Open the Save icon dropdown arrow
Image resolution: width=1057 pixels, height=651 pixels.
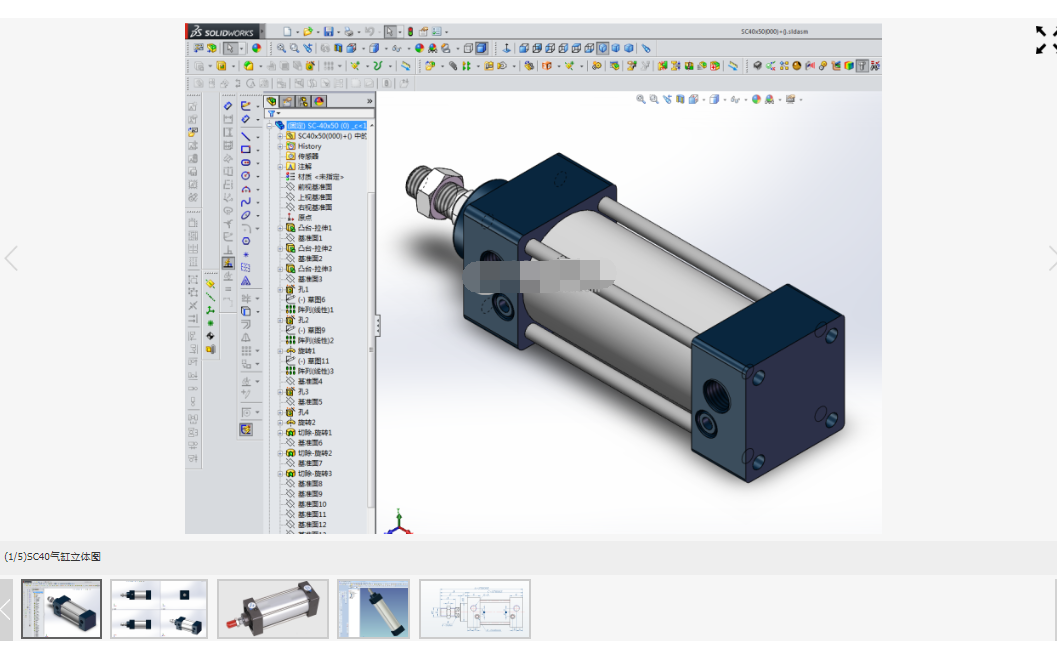[x=338, y=32]
